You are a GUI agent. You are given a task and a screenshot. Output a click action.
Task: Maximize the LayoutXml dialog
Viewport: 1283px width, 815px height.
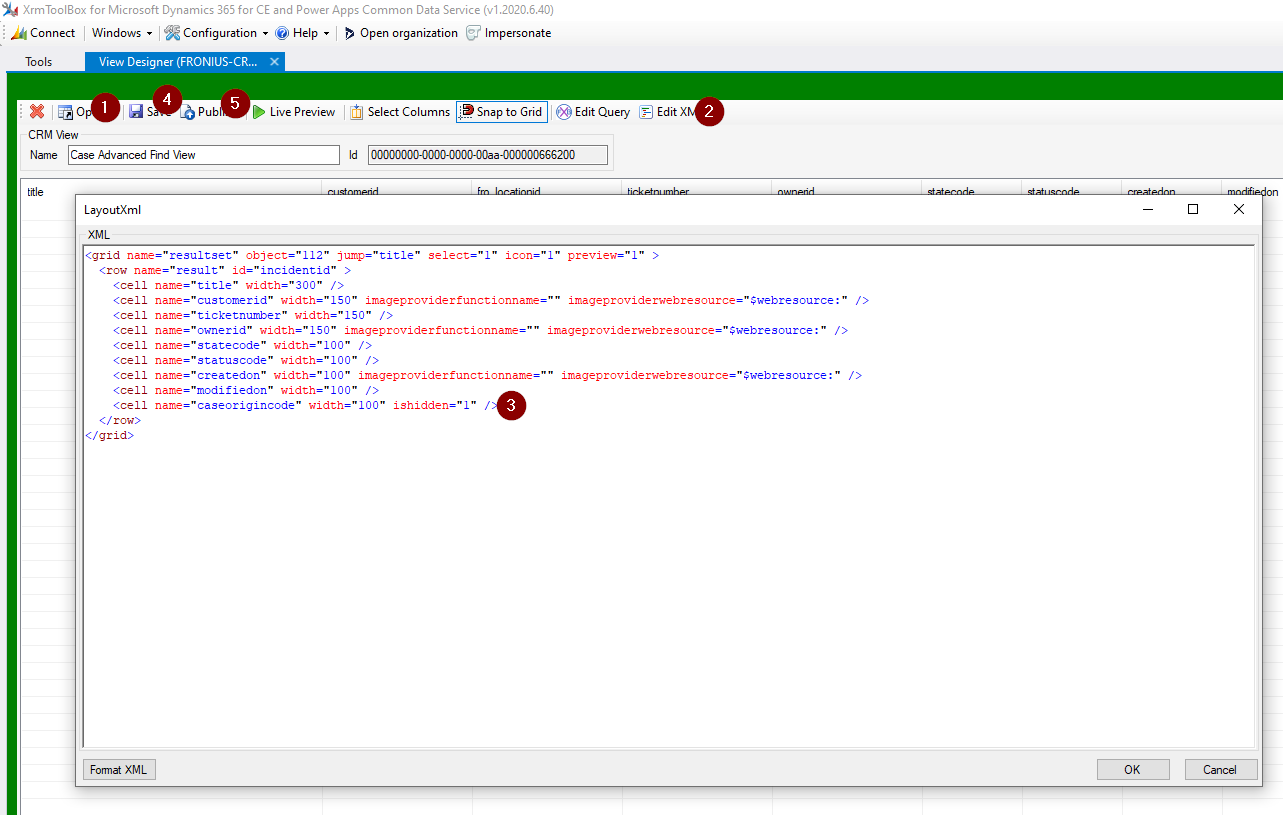(1193, 209)
